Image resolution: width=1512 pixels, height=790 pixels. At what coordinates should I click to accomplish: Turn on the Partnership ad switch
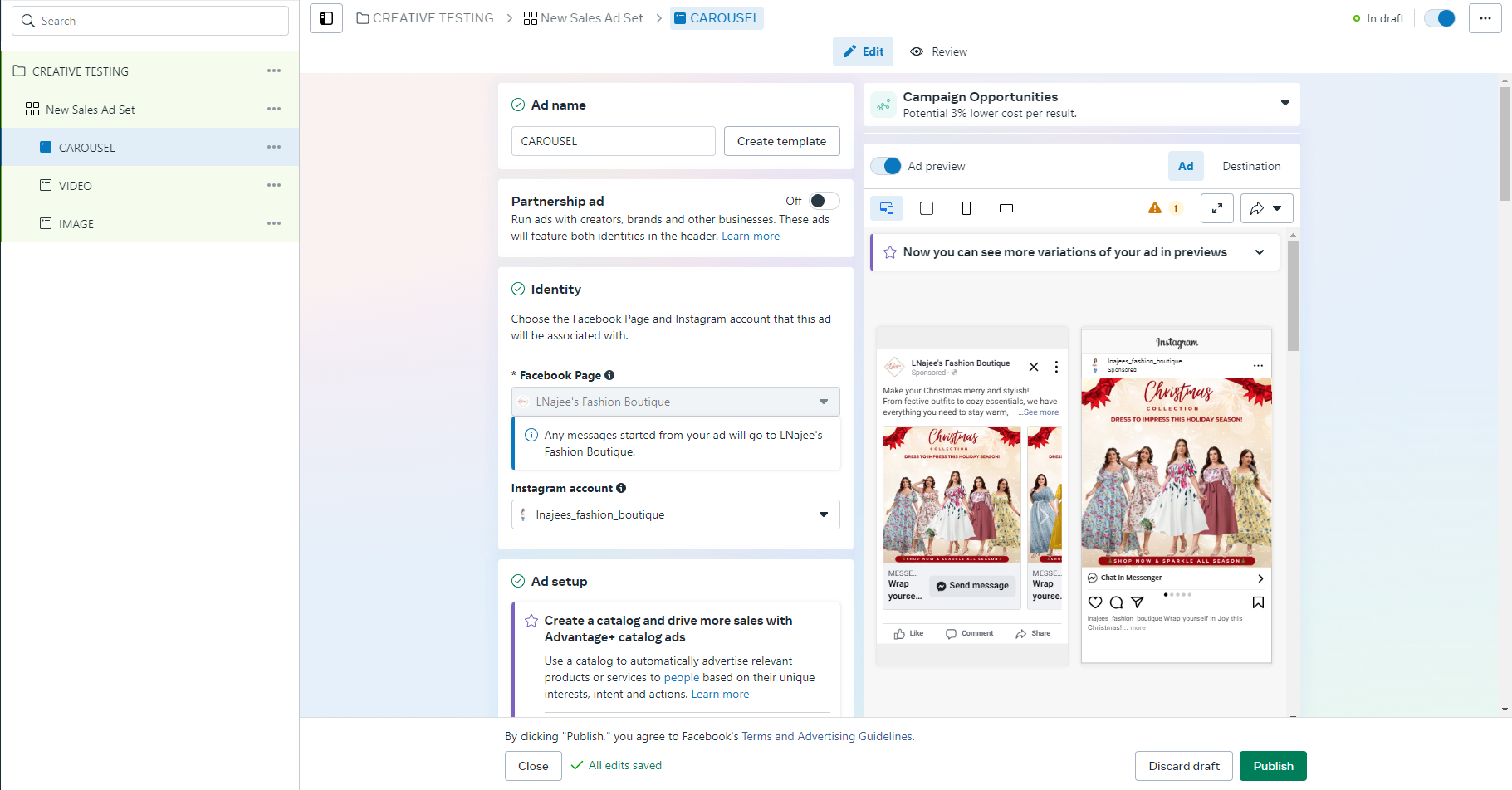[x=824, y=201]
